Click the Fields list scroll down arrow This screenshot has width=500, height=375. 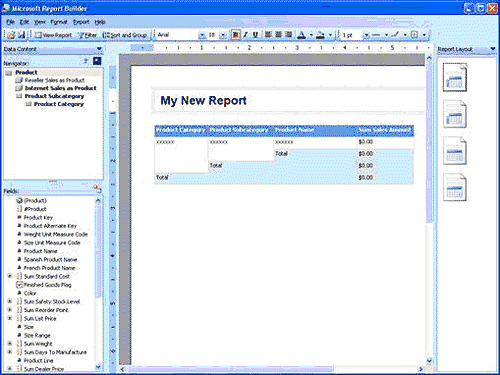pos(98,367)
